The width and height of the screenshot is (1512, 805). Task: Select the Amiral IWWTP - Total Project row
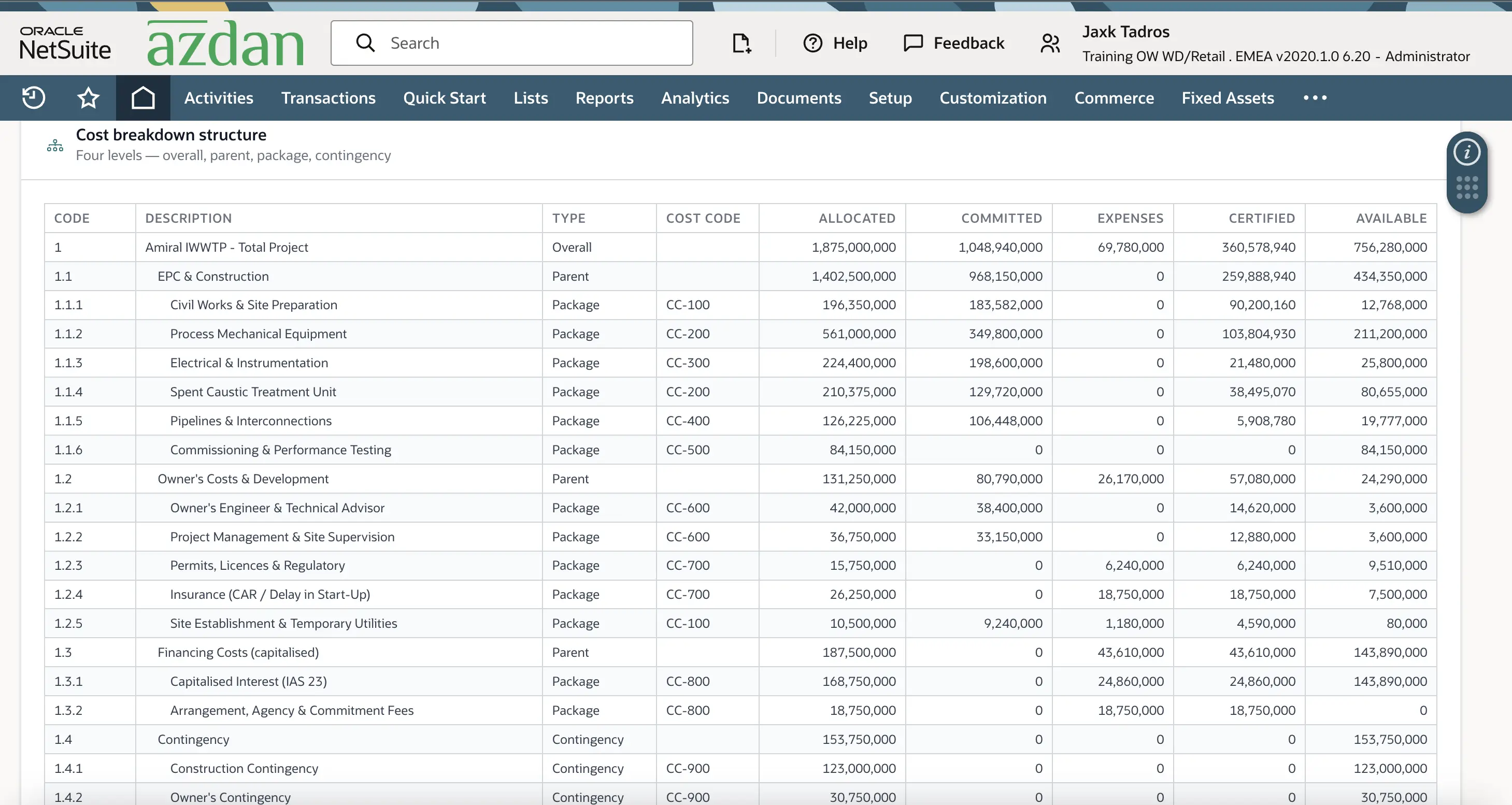pos(740,247)
